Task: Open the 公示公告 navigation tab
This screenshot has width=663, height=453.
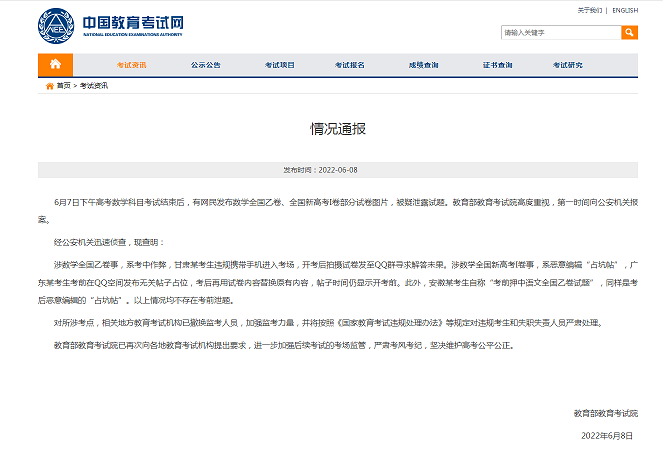Action: (206, 65)
